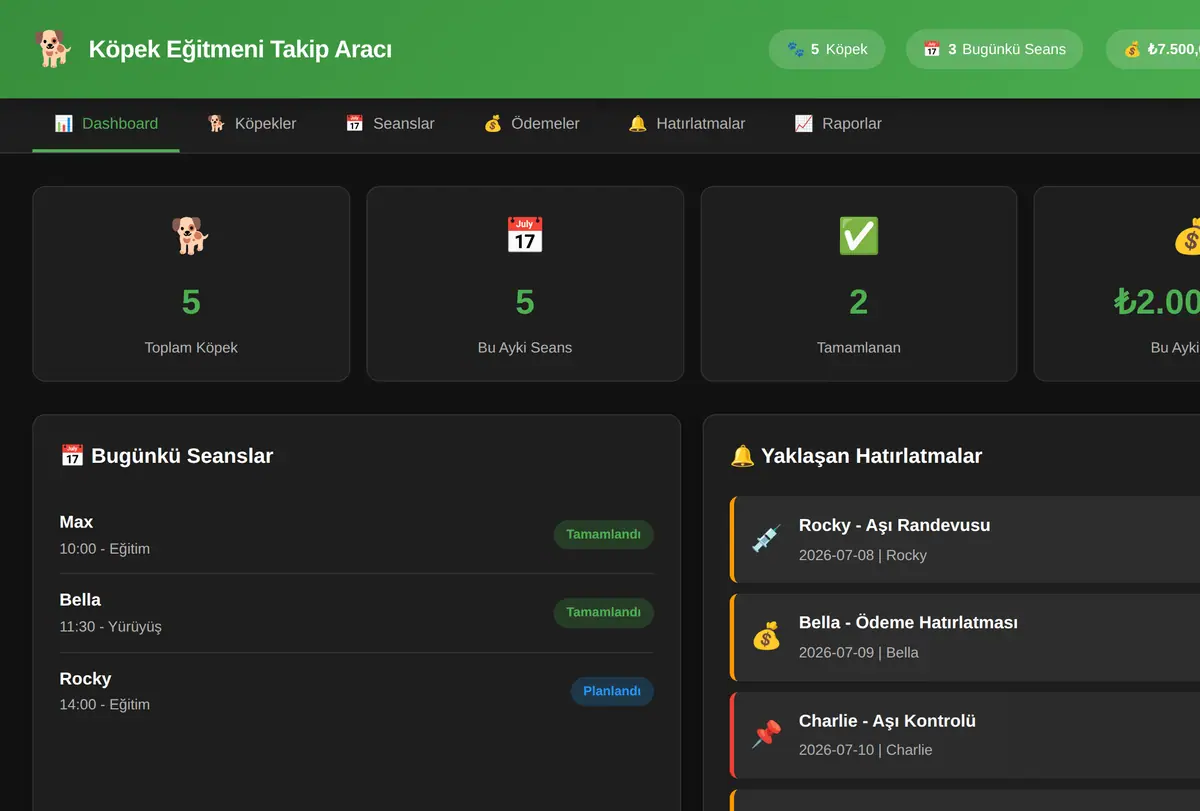
Task: Open the Ödemeler tab
Action: click(531, 124)
